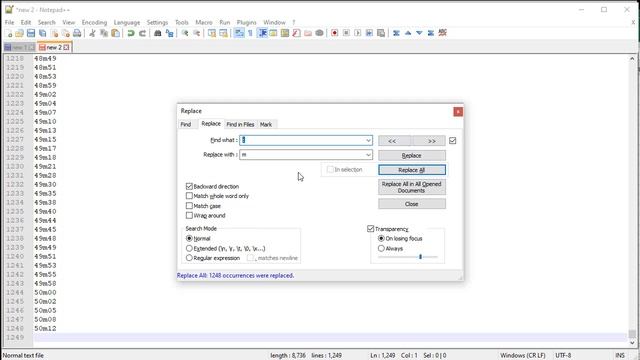
Task: Click the macro Playback toolbar icon
Action: pyautogui.click(x=358, y=33)
